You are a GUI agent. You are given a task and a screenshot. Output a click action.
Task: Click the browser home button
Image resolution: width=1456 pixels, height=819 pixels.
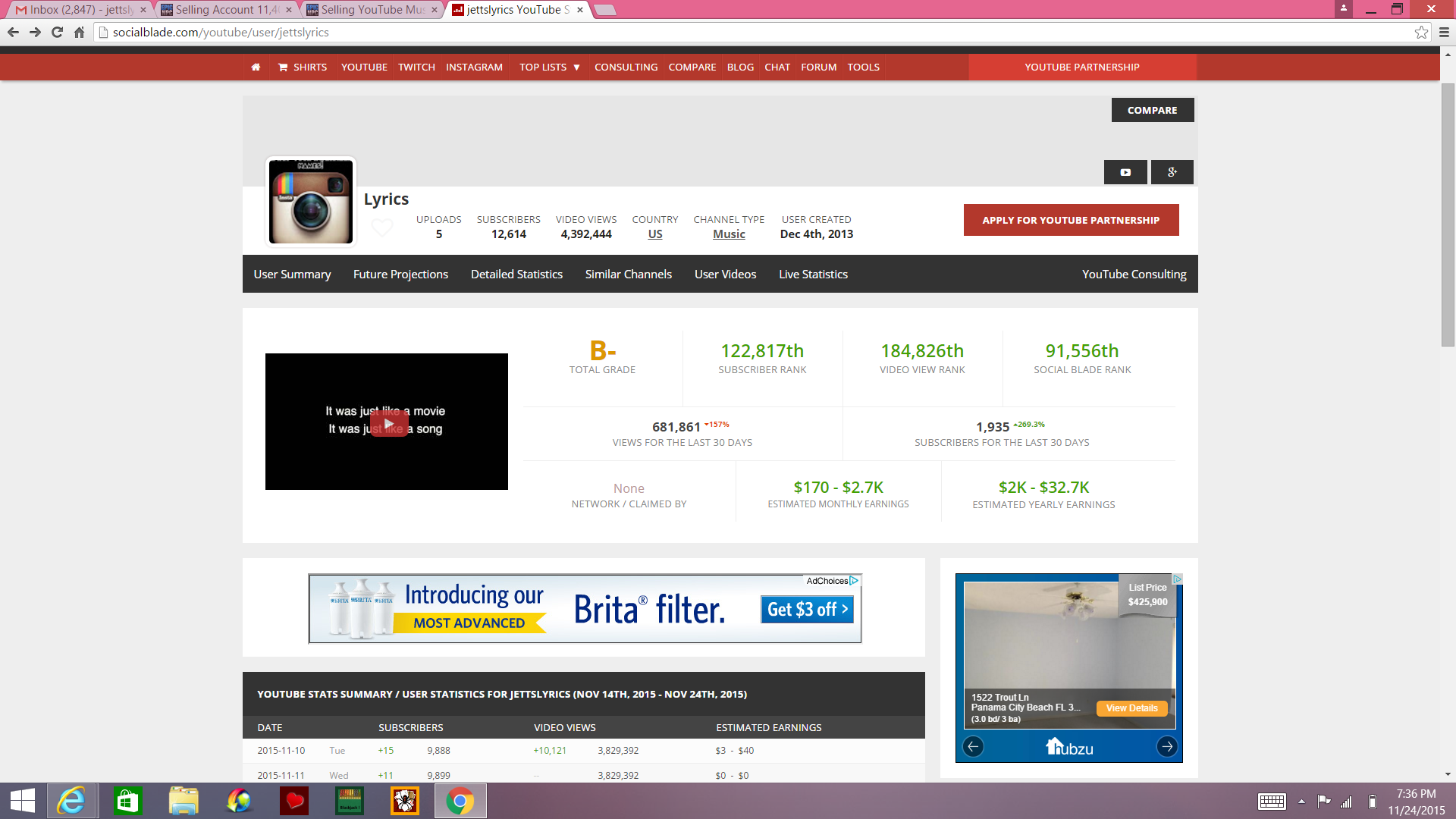click(x=79, y=32)
